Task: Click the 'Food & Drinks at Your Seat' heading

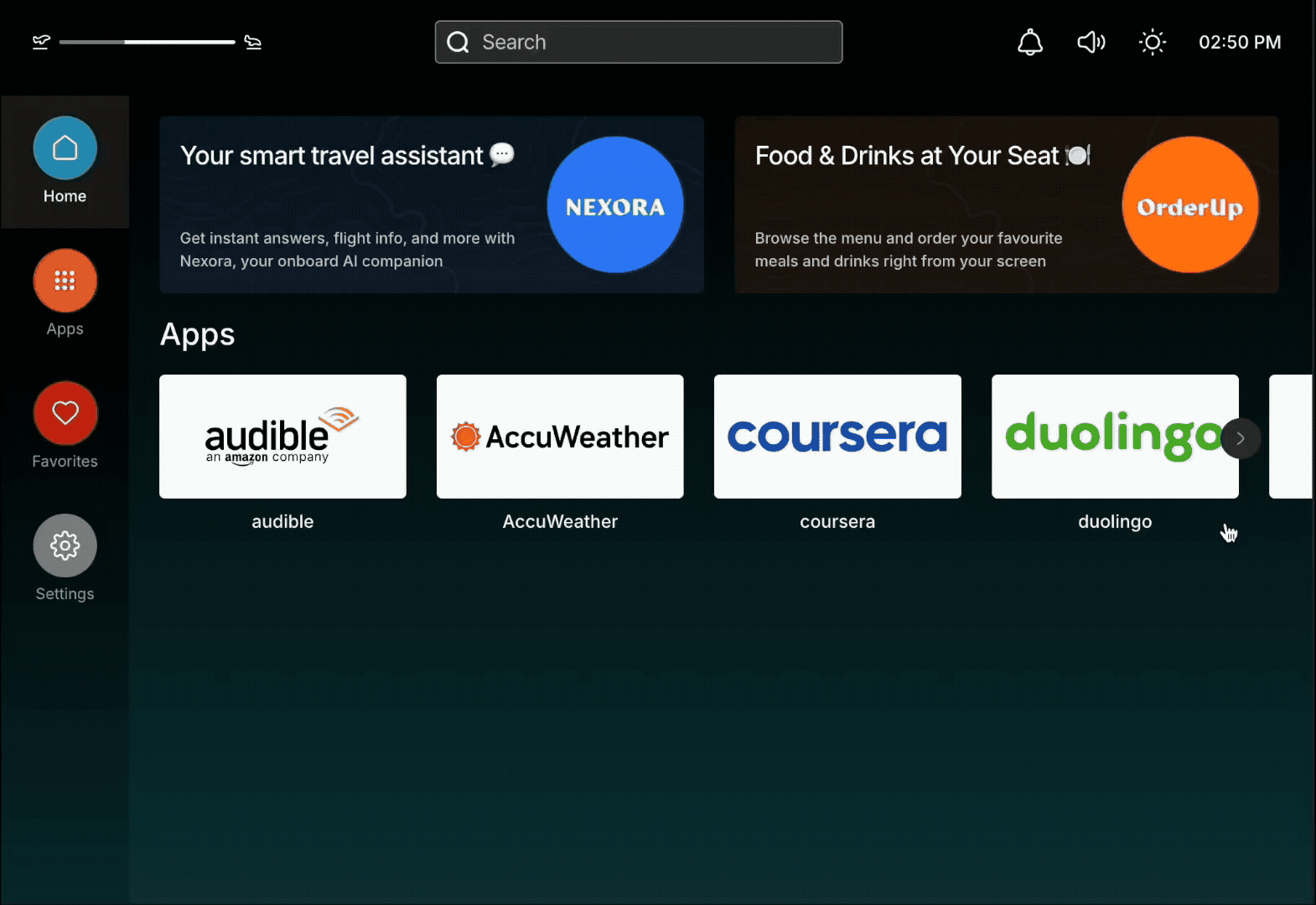Action: pyautogui.click(x=922, y=155)
